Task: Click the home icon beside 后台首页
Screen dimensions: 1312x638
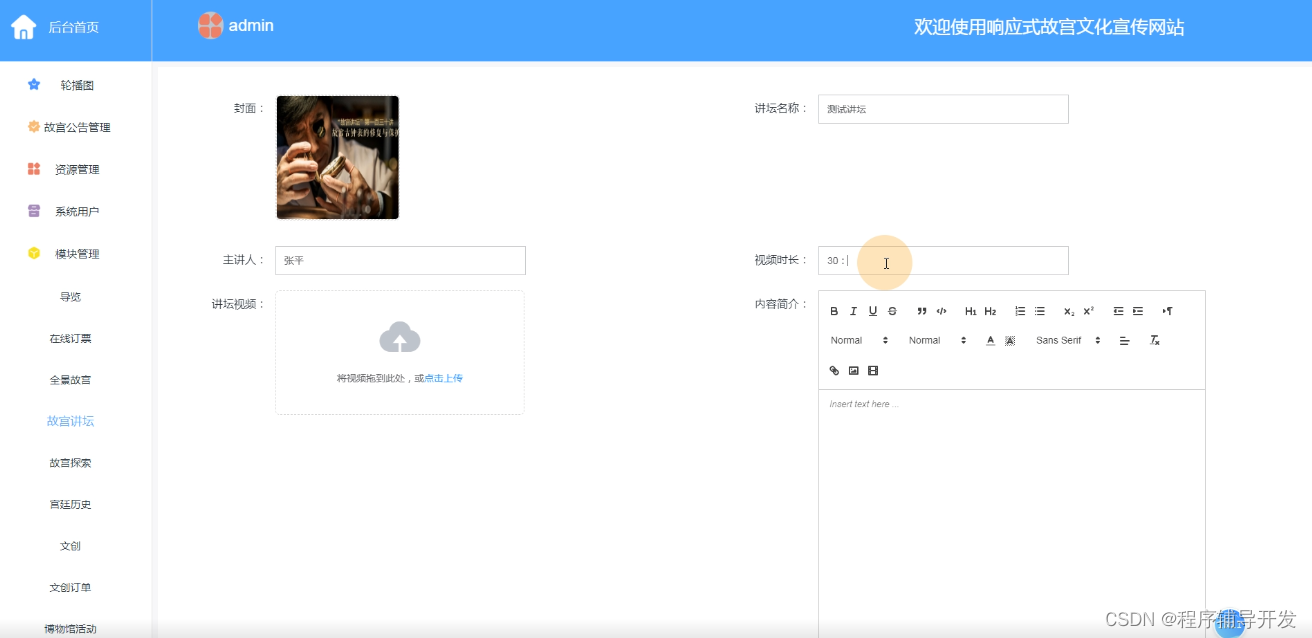Action: pos(24,27)
